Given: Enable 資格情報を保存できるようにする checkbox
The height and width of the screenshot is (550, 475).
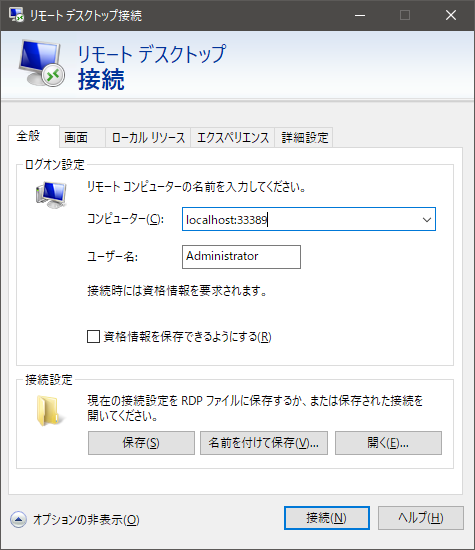Looking at the screenshot, I should pyautogui.click(x=93, y=337).
